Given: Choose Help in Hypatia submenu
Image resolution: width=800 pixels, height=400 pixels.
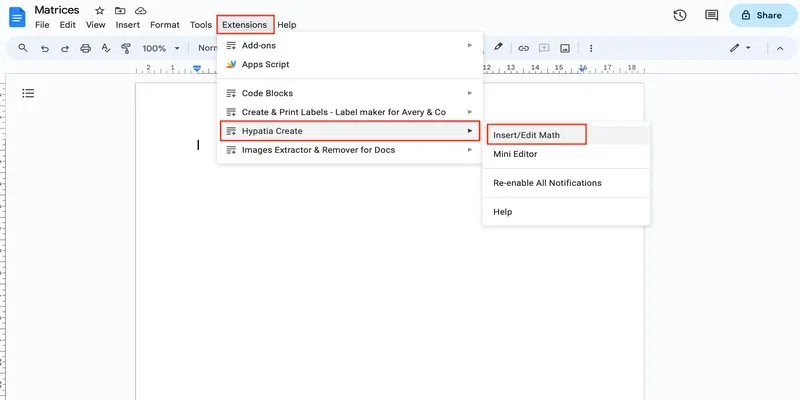Looking at the screenshot, I should point(566,212).
